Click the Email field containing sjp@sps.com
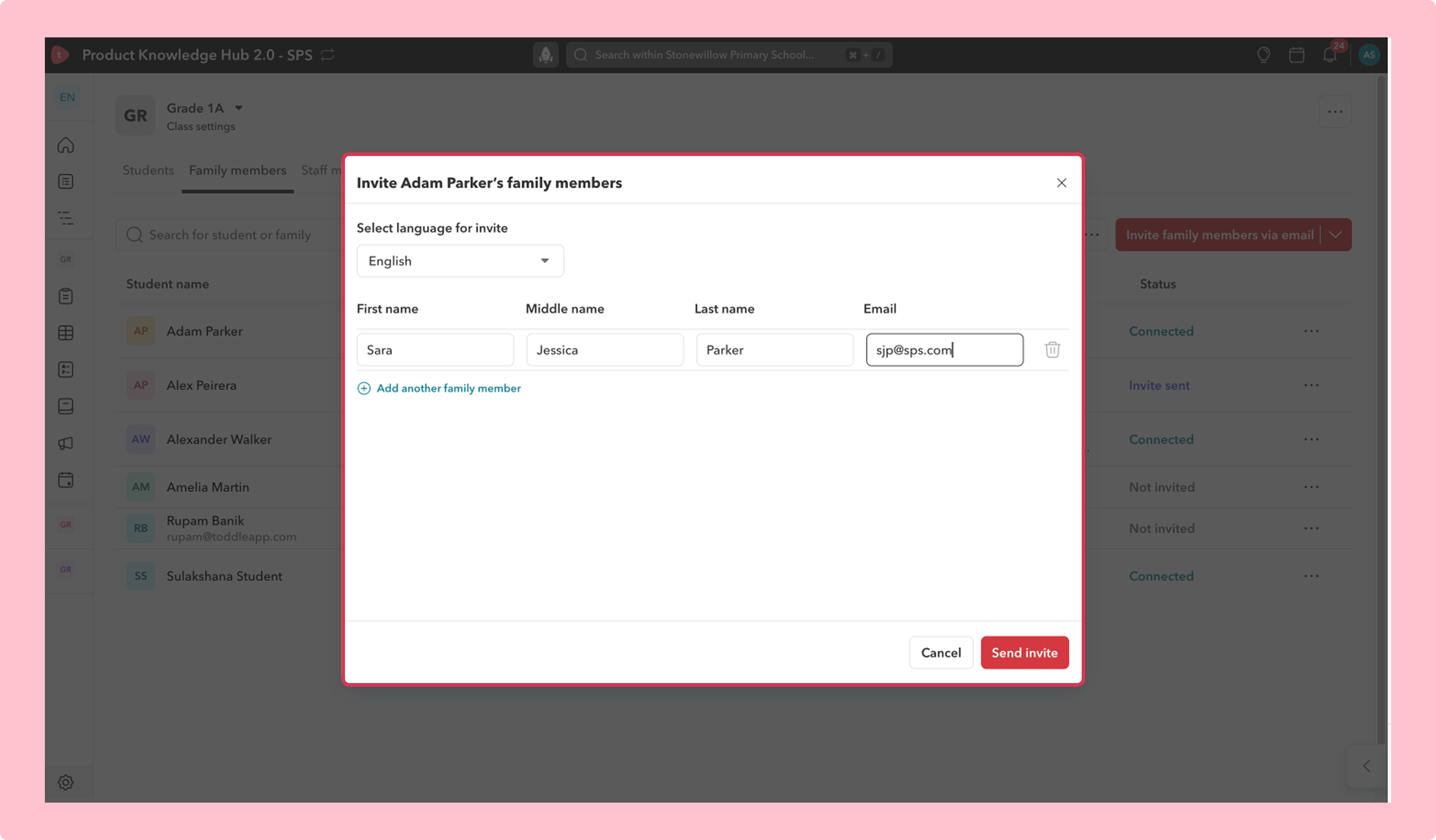1436x840 pixels. tap(945, 350)
